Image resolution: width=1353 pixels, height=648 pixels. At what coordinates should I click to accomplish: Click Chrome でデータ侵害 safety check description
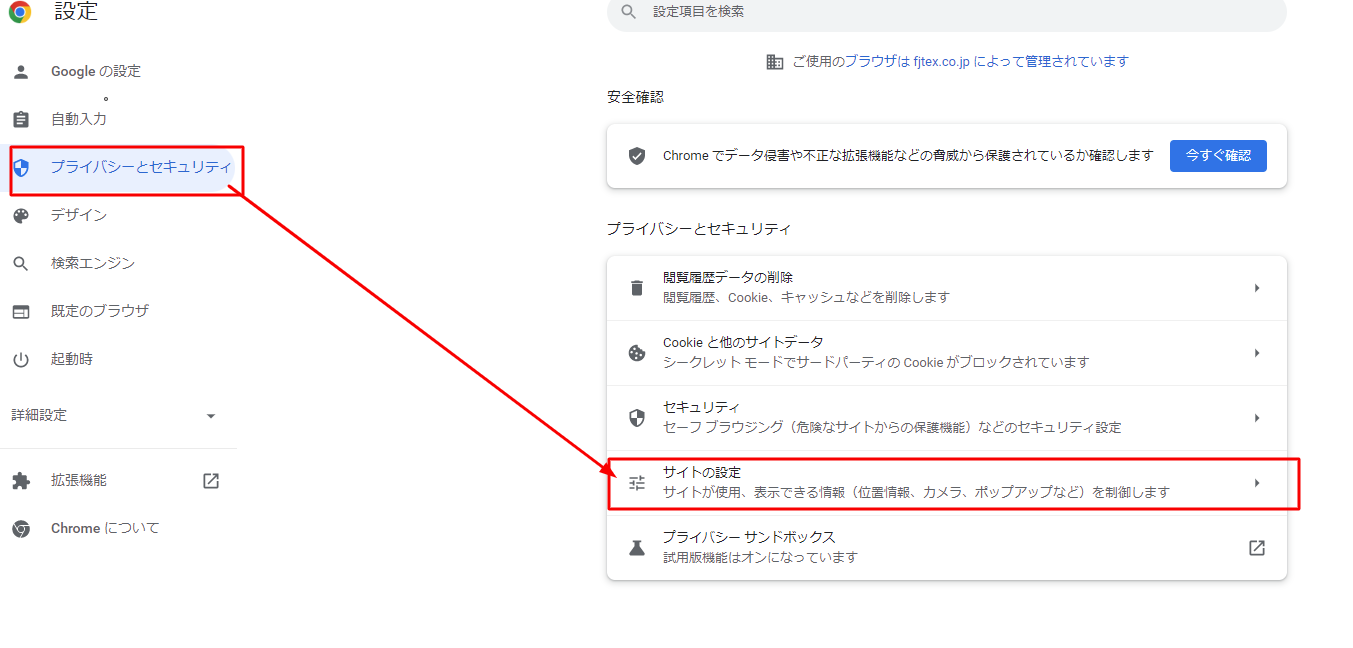pyautogui.click(x=908, y=157)
